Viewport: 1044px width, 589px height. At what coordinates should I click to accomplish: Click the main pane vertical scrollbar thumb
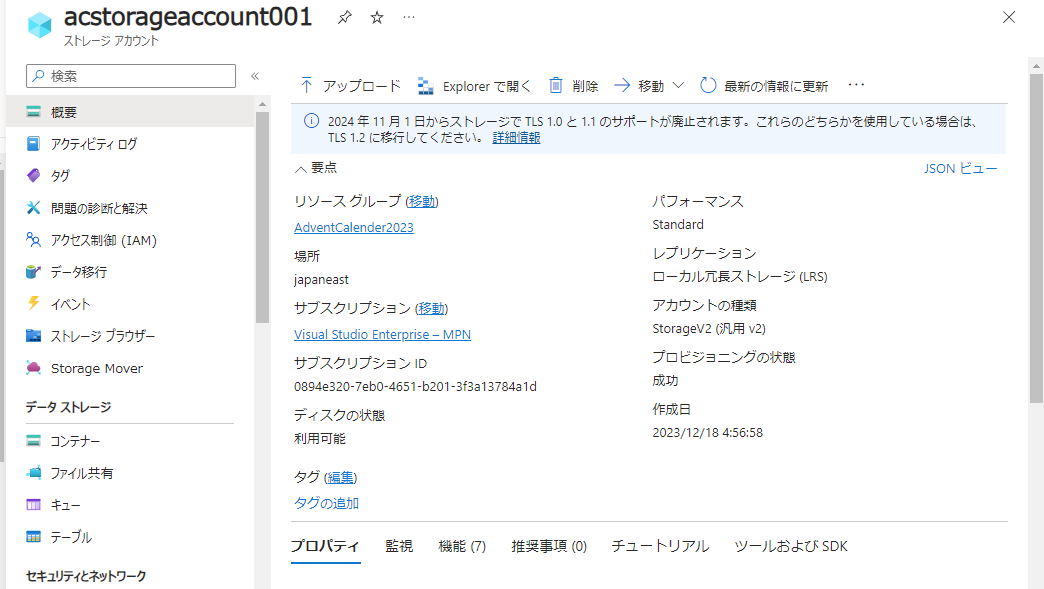pos(1036,238)
